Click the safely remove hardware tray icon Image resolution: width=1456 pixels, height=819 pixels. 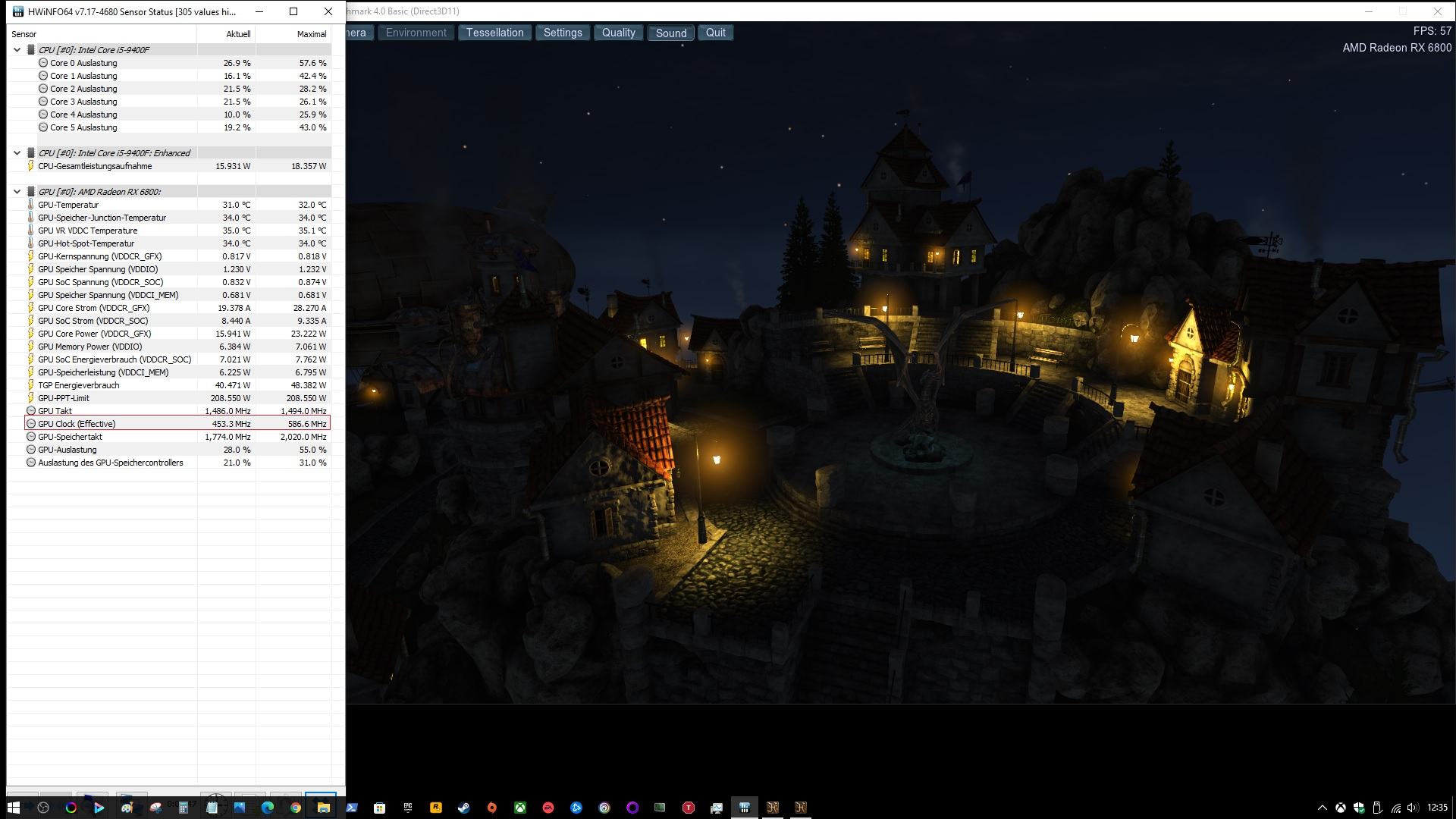pos(1377,808)
